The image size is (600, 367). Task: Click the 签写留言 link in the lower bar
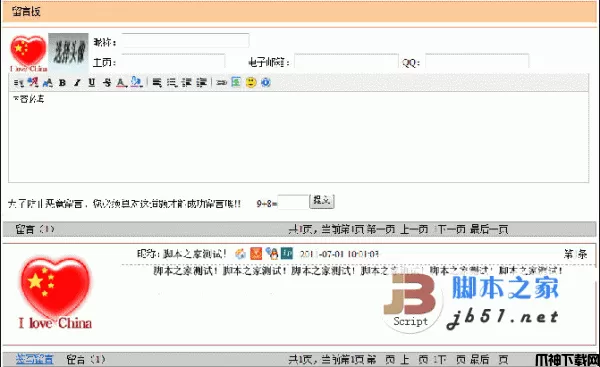pos(35,359)
